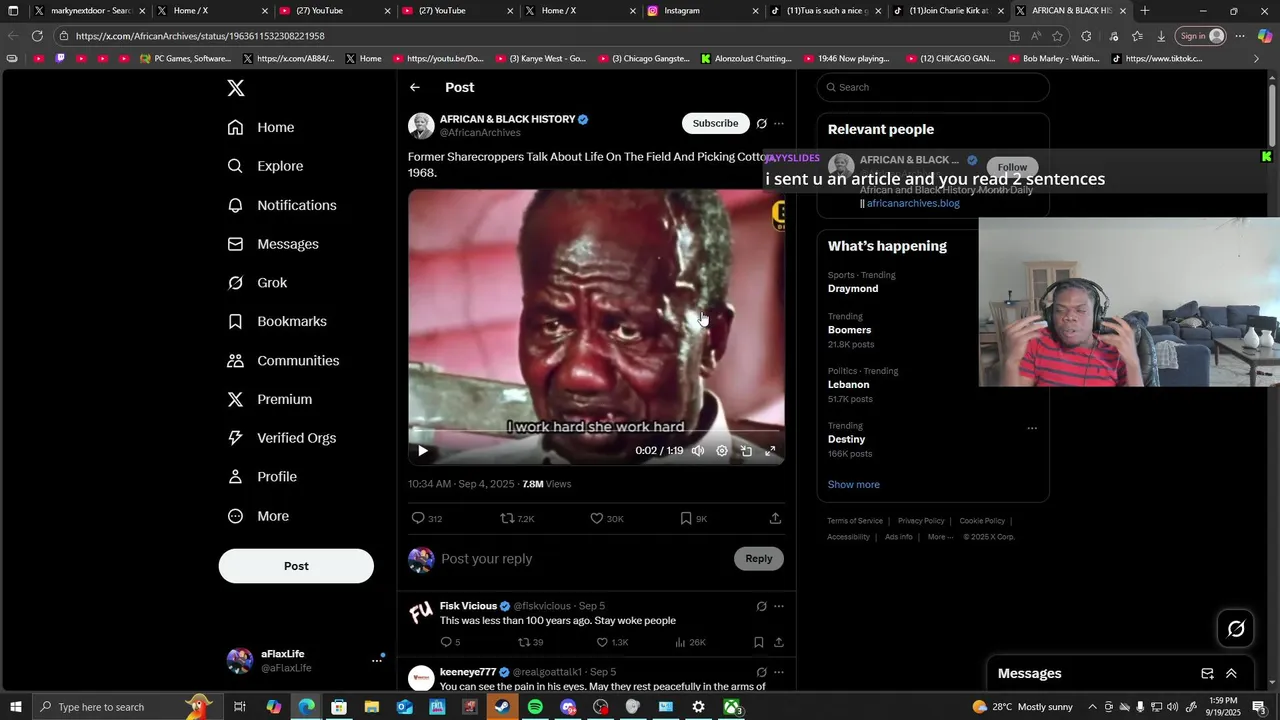Image resolution: width=1280 pixels, height=720 pixels.
Task: Go back with the Post arrow
Action: [x=415, y=87]
